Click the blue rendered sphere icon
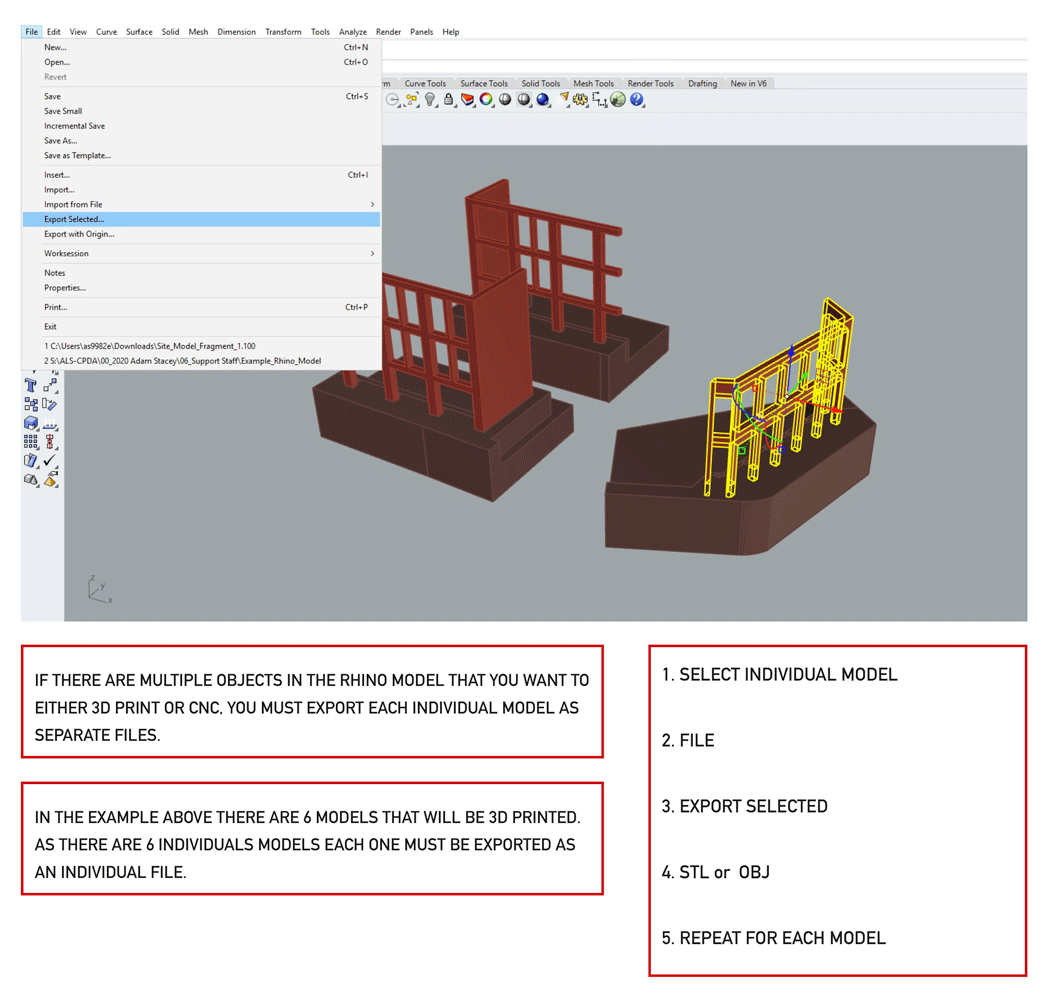 click(x=543, y=100)
